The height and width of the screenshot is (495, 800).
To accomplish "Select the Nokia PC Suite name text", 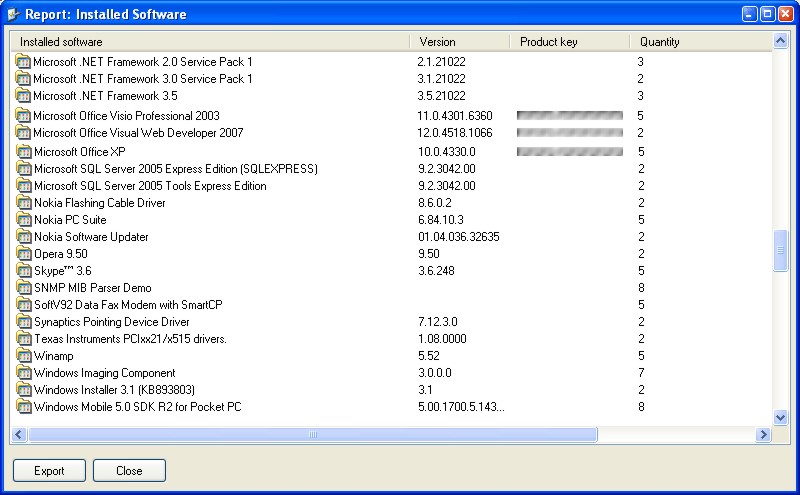I will [x=70, y=219].
